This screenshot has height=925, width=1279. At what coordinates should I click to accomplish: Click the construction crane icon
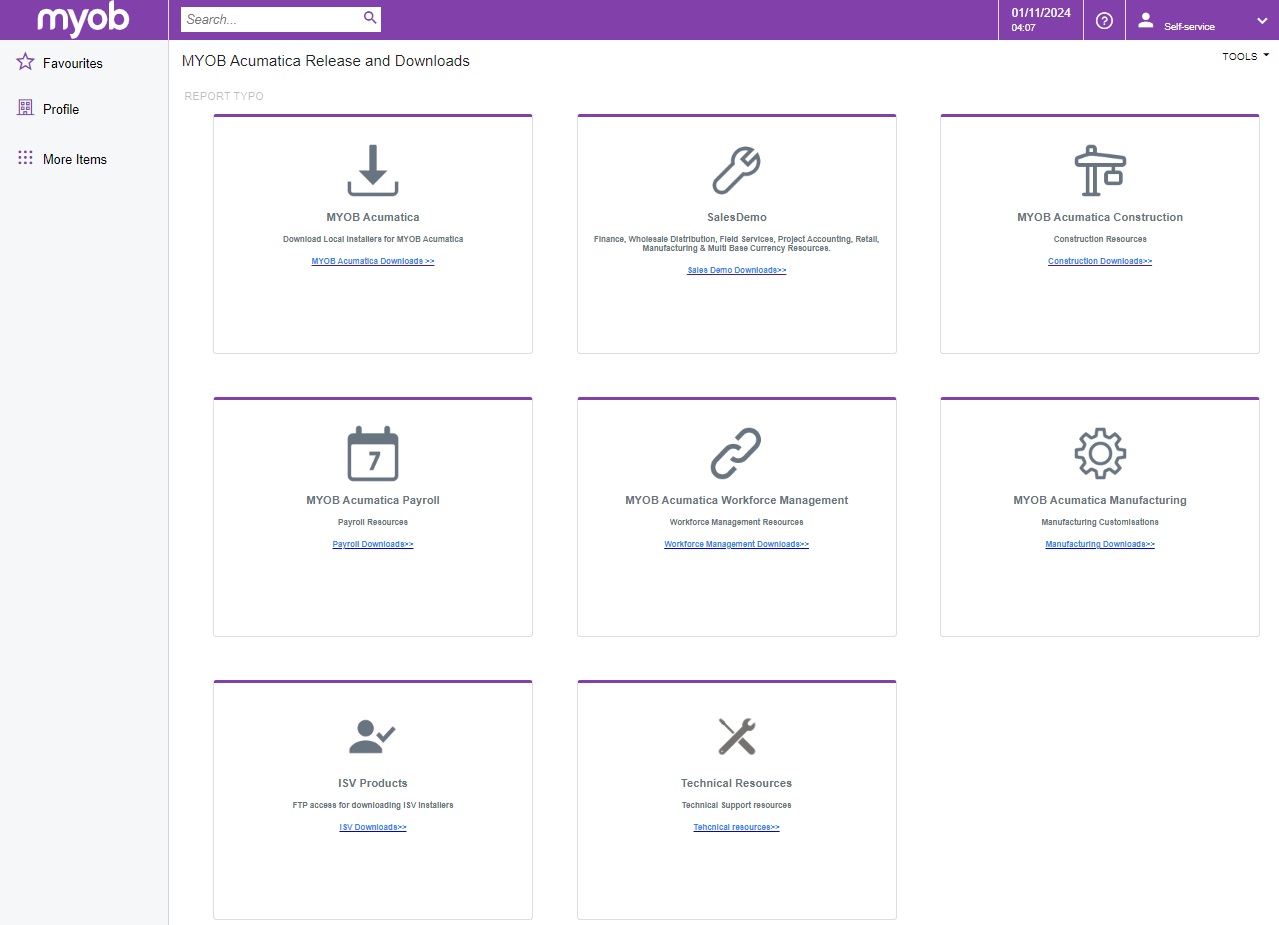pyautogui.click(x=1099, y=171)
